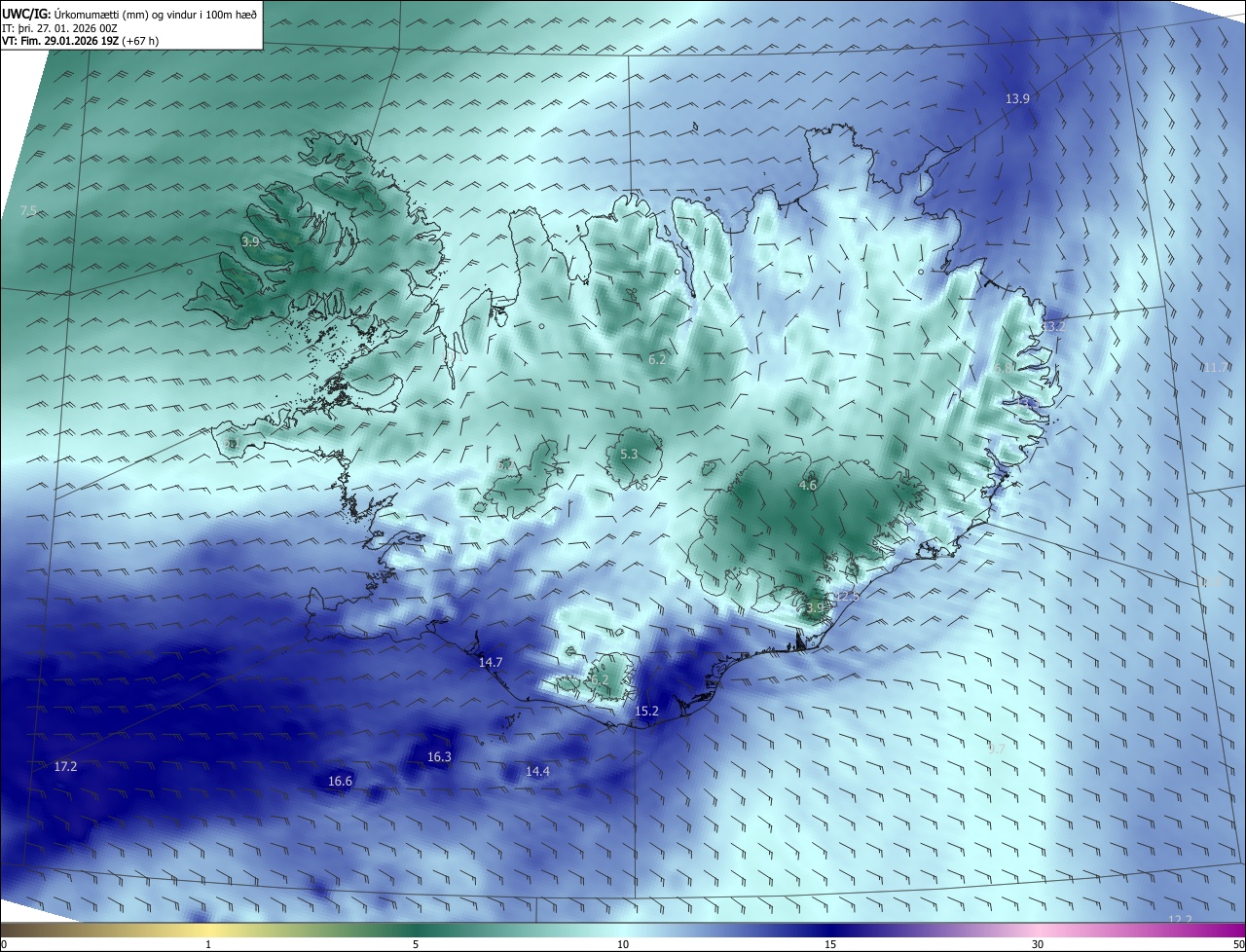Click the valid time 'Fim. 29.01.2026 19Z'

(72, 42)
